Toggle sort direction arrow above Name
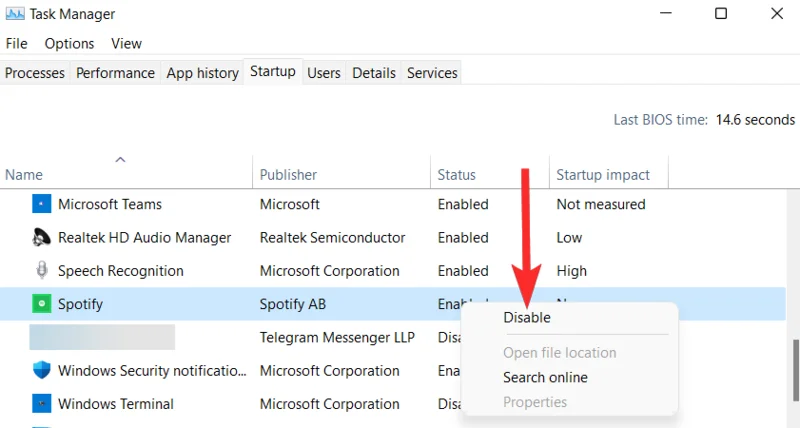The height and width of the screenshot is (428, 800). pos(120,160)
